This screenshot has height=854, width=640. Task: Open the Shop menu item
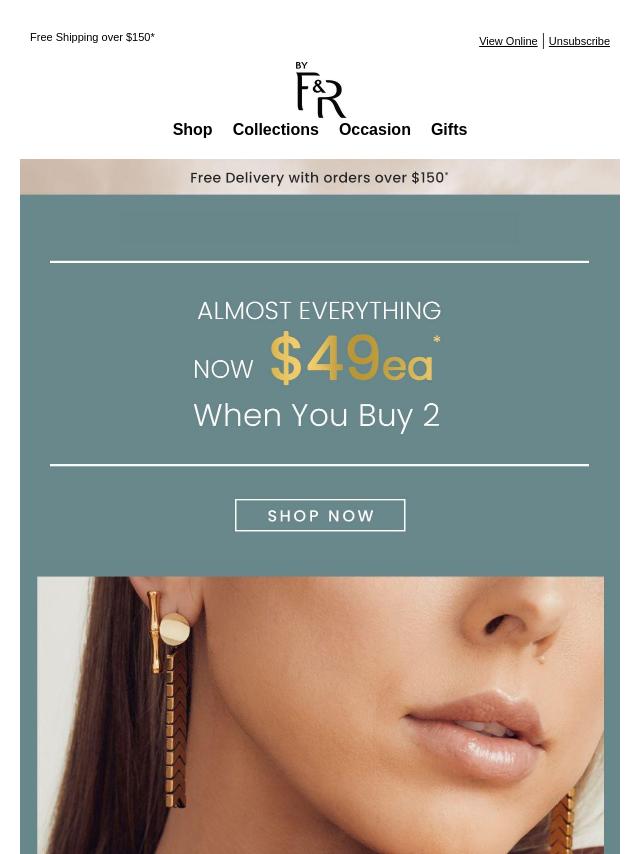(192, 130)
